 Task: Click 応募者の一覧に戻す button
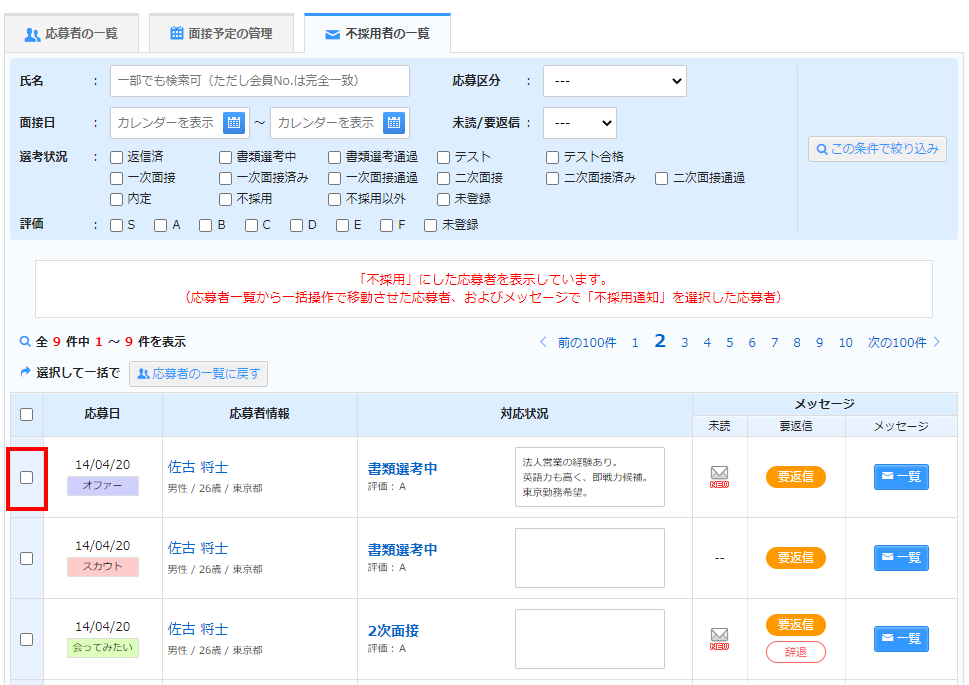click(x=198, y=373)
